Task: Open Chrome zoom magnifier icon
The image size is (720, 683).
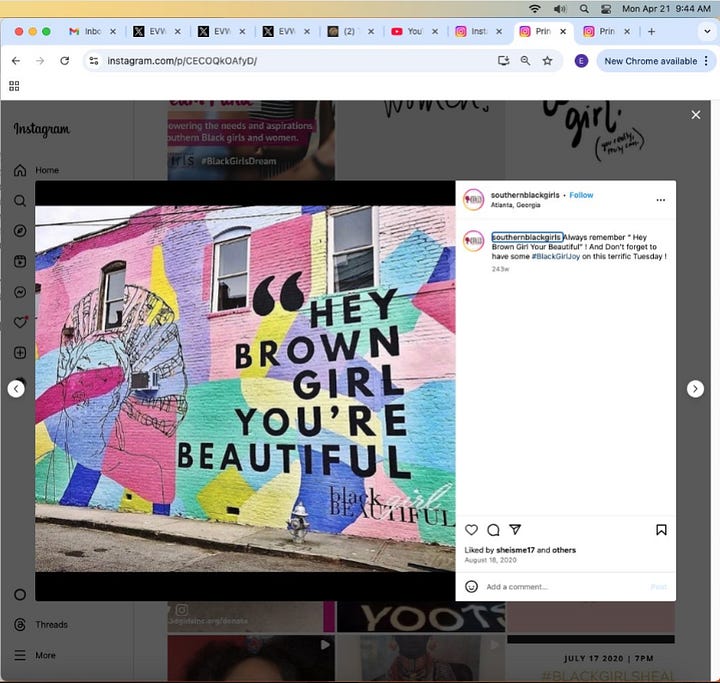Action: [525, 61]
